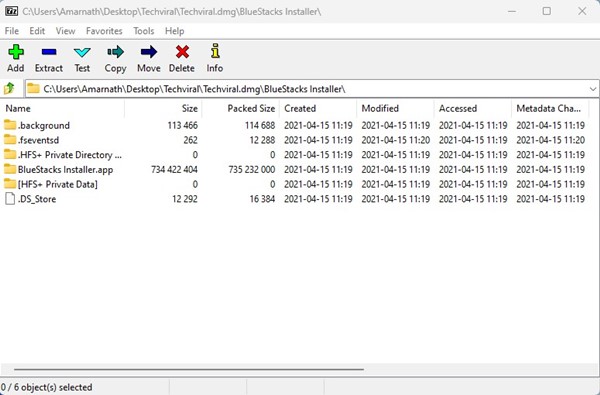Minimize the 7-Zip window
Screen dimensions: 600x395
[x=512, y=11]
